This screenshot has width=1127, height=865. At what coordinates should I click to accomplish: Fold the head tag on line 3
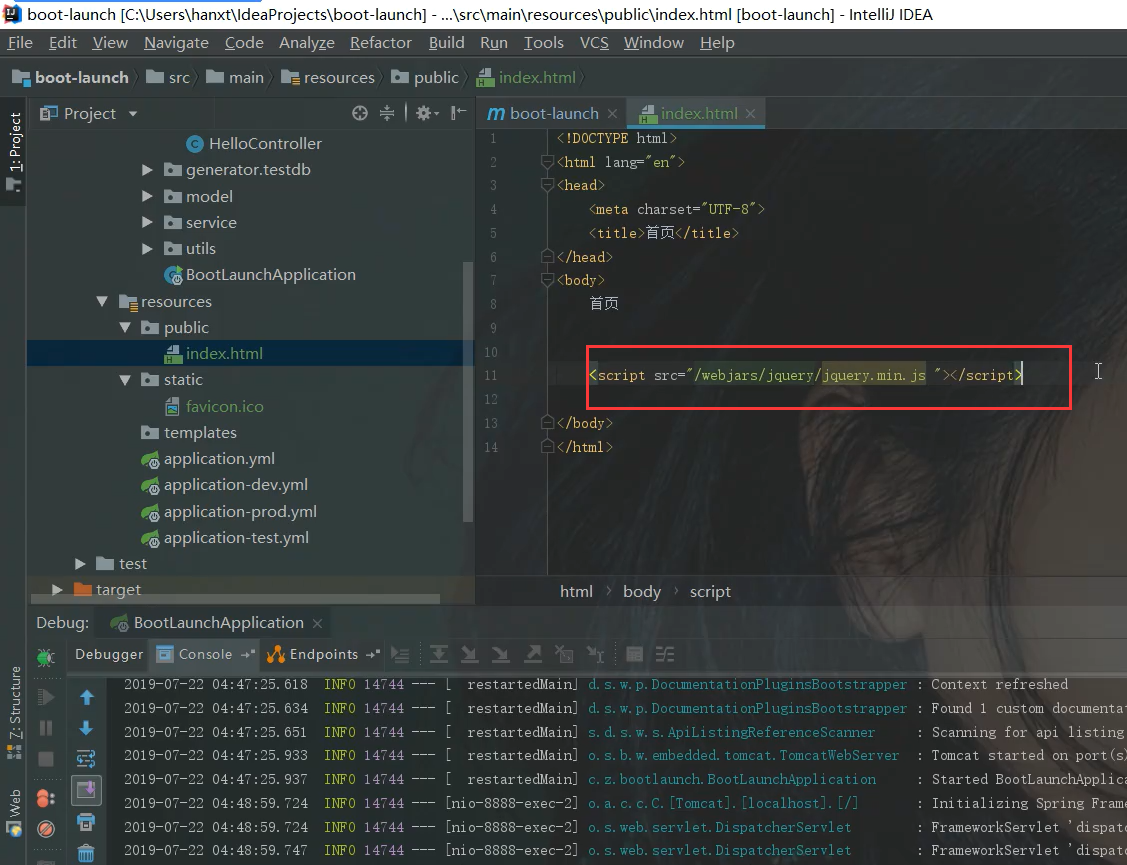tap(547, 186)
